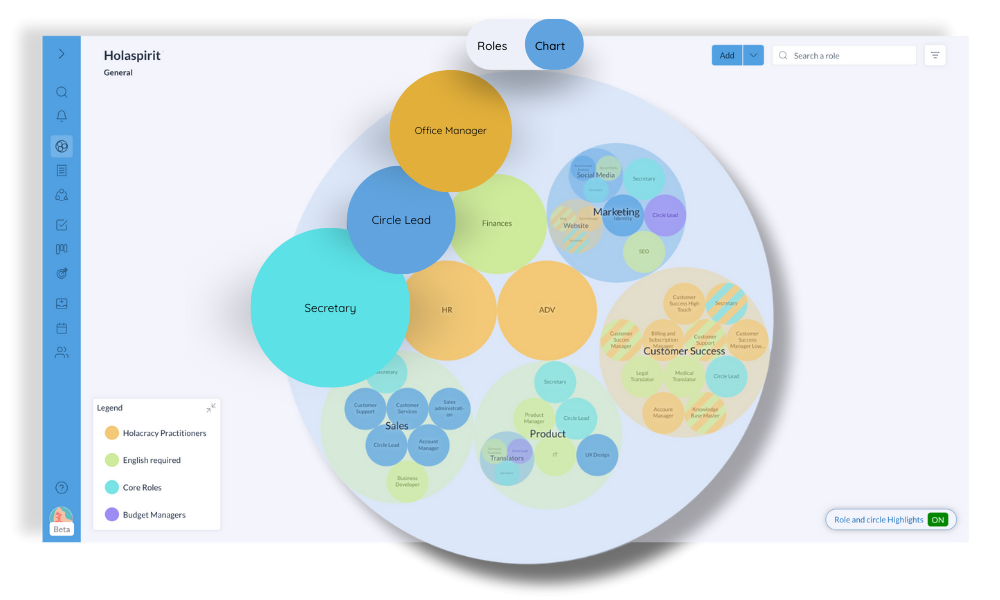Screen dimensions: 1000x600
Task: Open the Add button dropdown arrow
Action: pyautogui.click(x=753, y=55)
